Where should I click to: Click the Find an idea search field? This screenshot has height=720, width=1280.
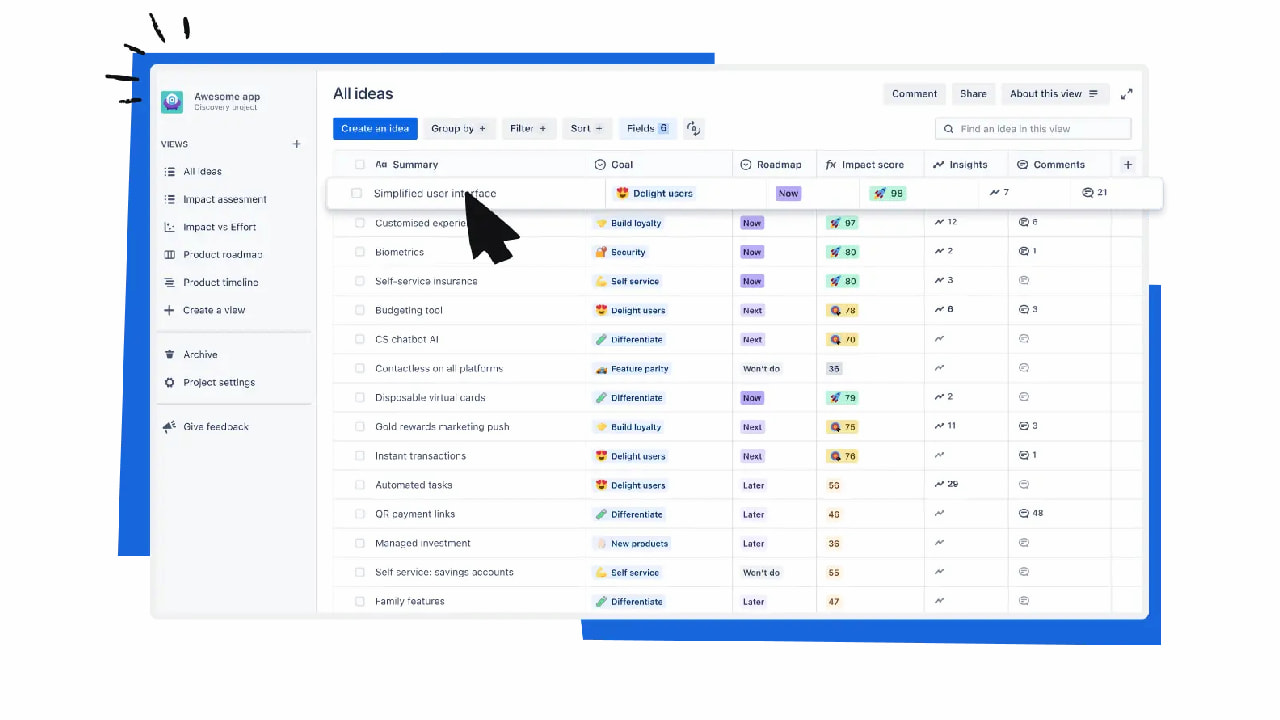(x=1034, y=128)
